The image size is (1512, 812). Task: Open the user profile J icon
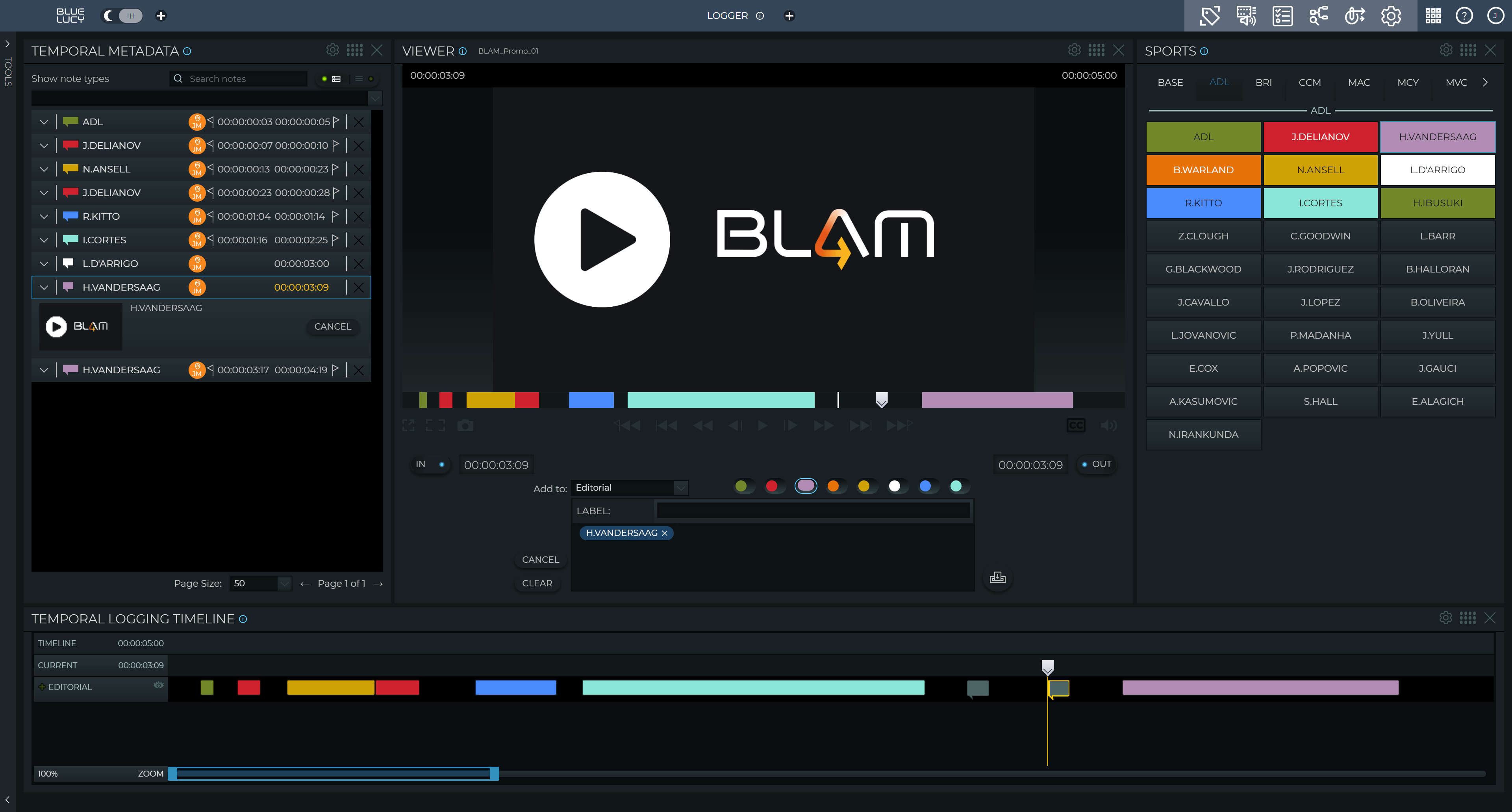[x=1495, y=16]
